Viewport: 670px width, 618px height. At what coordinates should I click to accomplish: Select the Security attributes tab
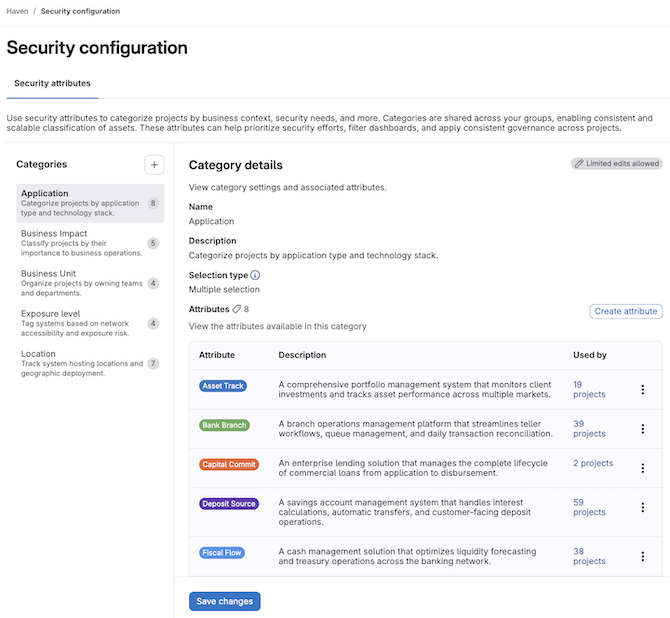click(52, 84)
